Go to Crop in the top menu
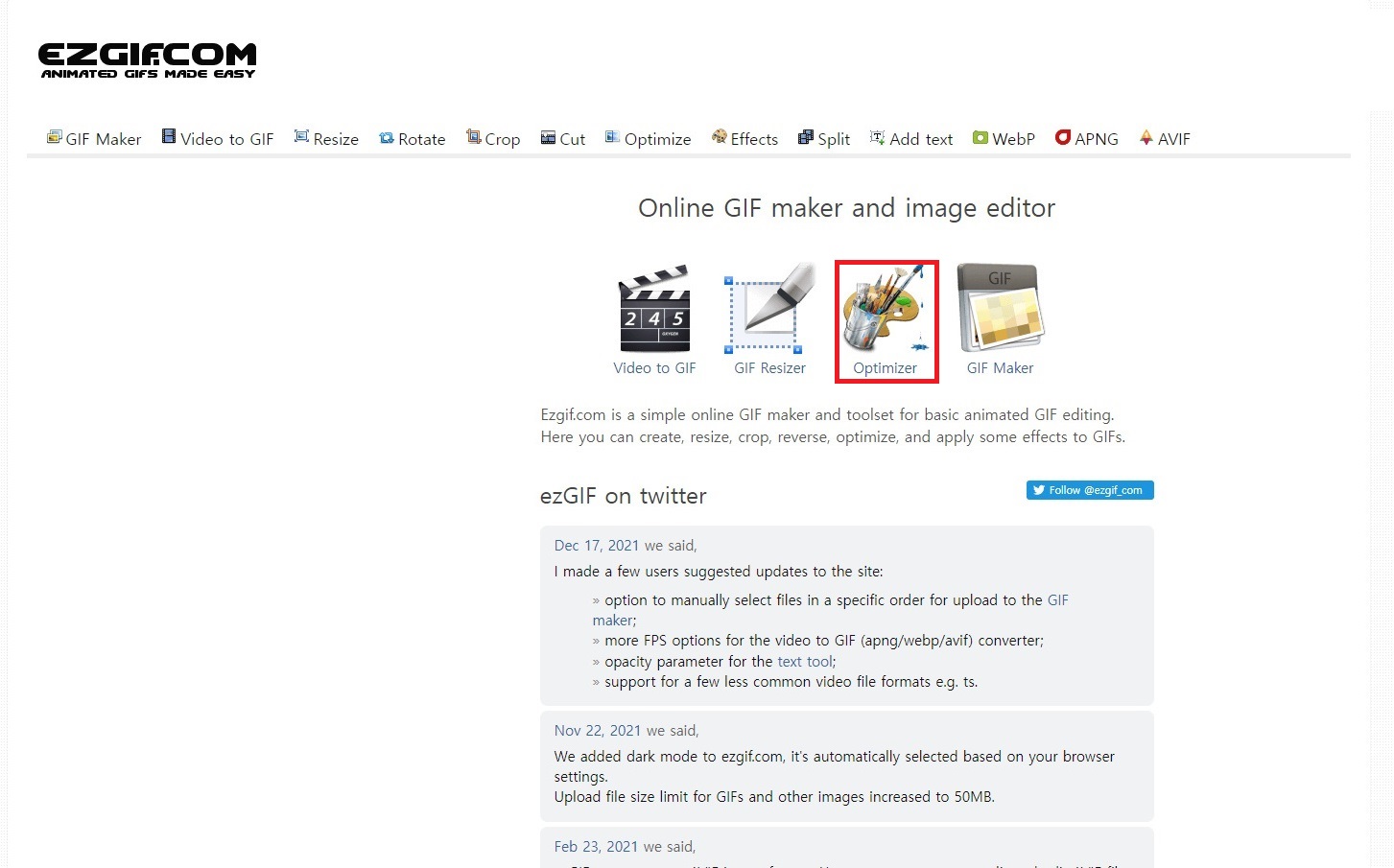Image resolution: width=1394 pixels, height=868 pixels. pos(503,140)
